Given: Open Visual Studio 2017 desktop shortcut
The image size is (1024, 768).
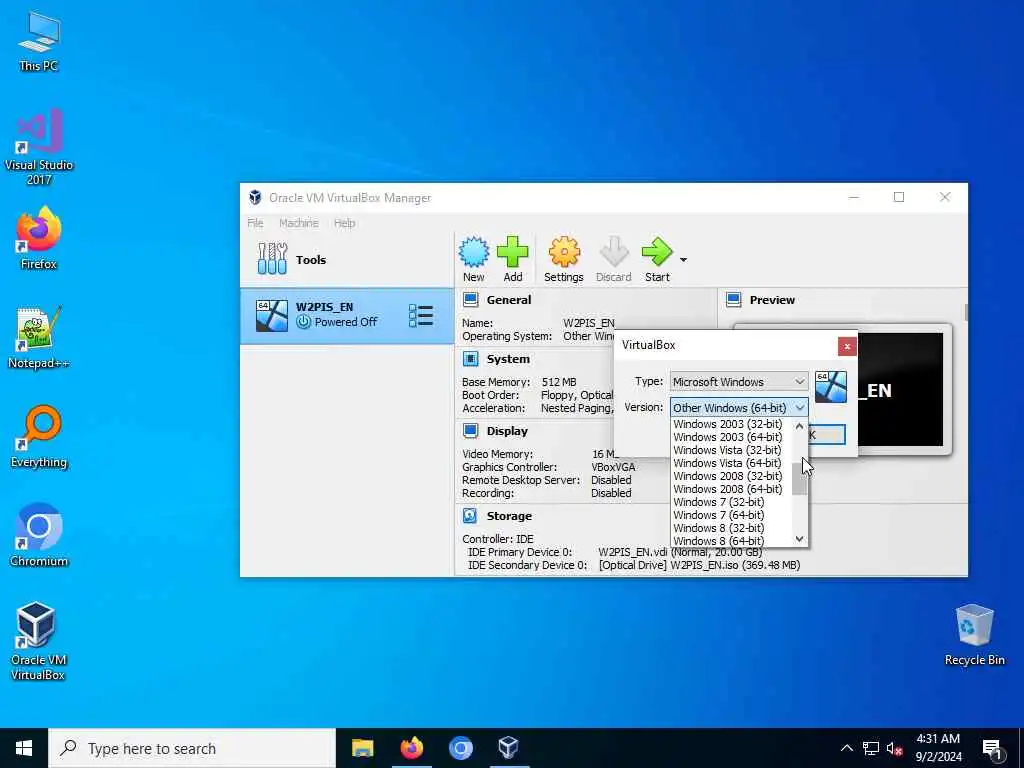Looking at the screenshot, I should (39, 147).
